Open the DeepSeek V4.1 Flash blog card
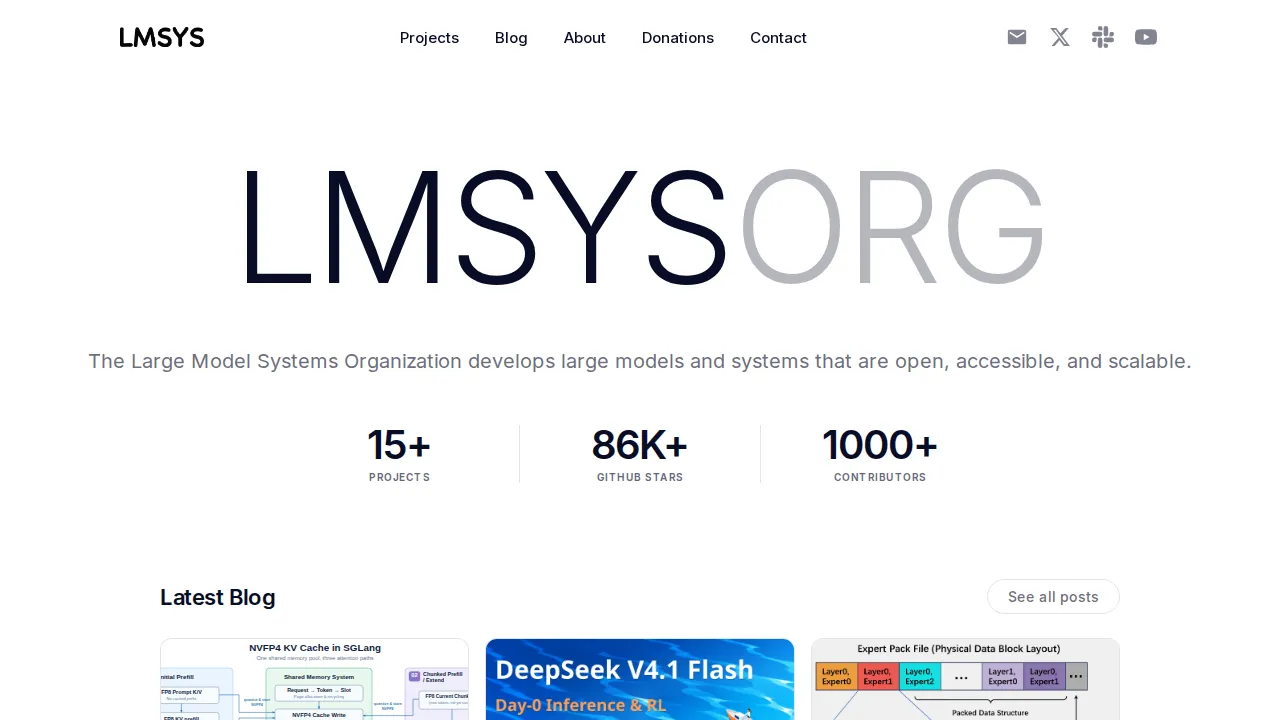This screenshot has height=720, width=1280. point(640,679)
